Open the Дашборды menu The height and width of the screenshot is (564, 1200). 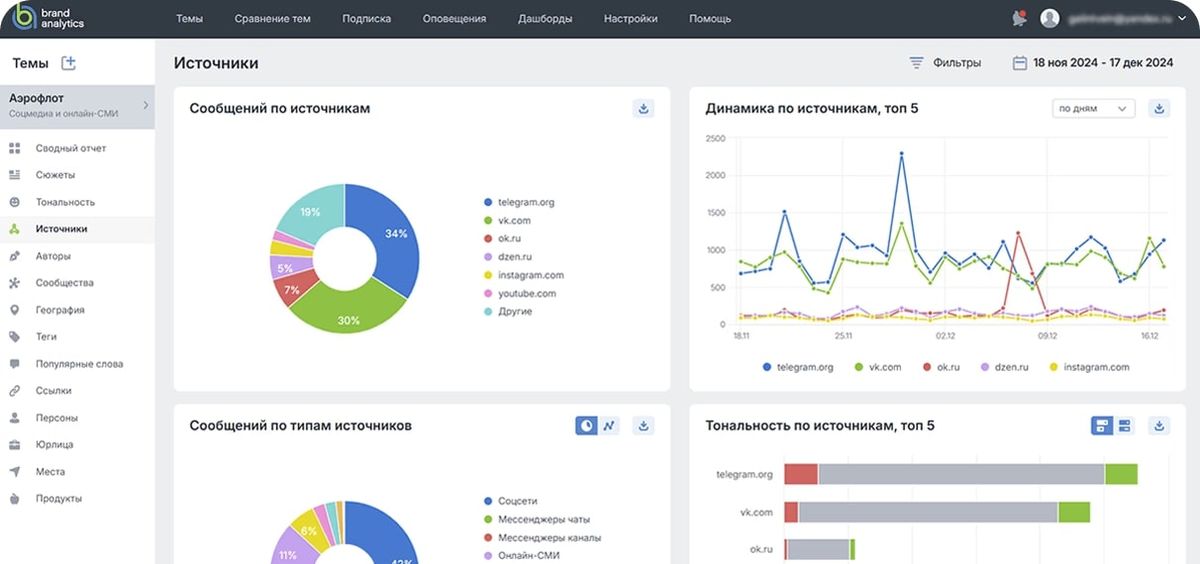[545, 18]
